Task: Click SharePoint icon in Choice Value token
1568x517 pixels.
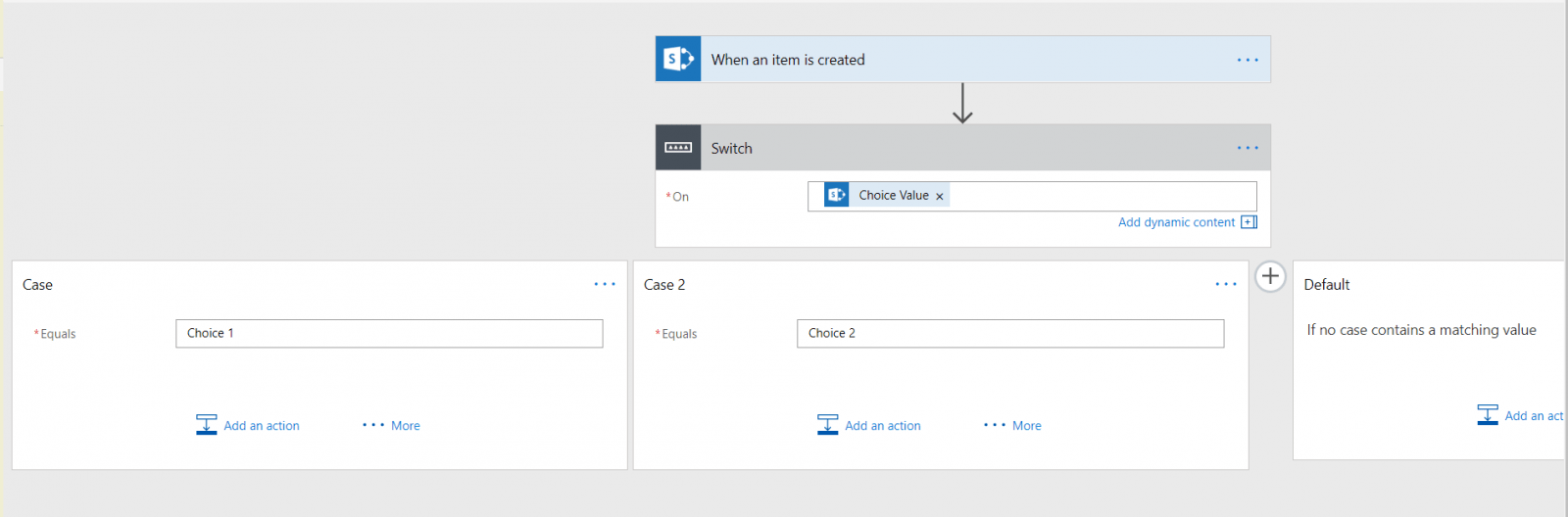Action: click(x=836, y=195)
